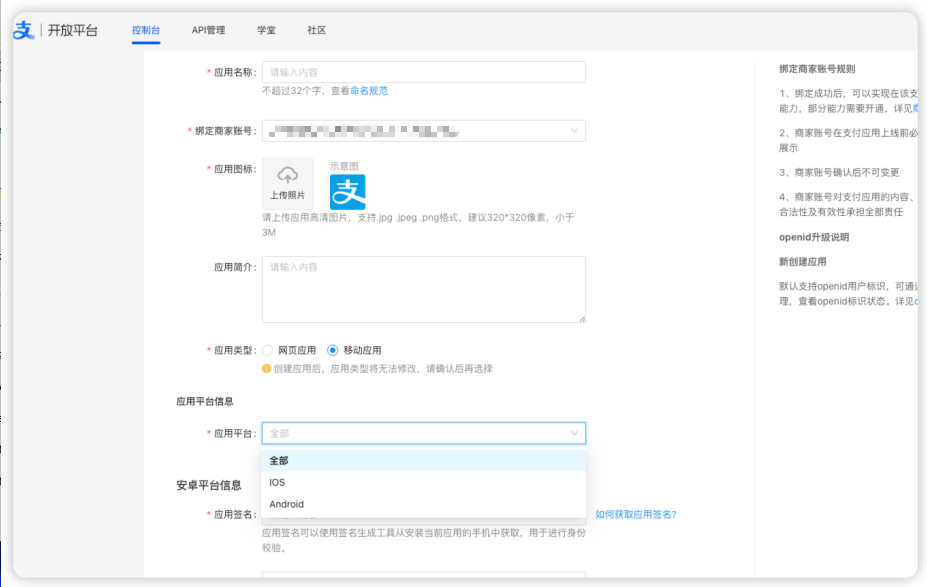This screenshot has height=587, width=927.
Task: Open the 社区 tab
Action: tap(316, 30)
